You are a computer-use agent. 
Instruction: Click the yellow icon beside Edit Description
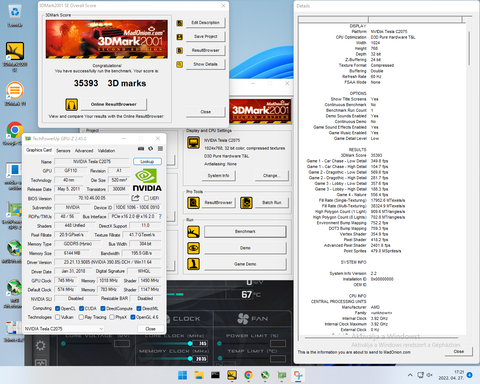coord(180,23)
